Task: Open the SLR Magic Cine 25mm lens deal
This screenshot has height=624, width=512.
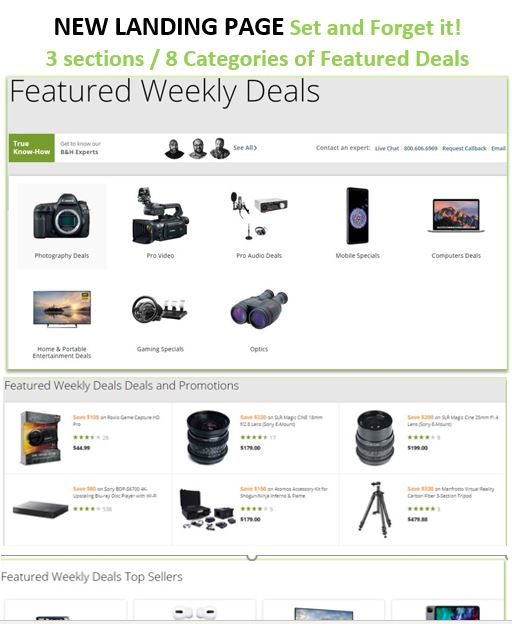Action: coord(422,438)
